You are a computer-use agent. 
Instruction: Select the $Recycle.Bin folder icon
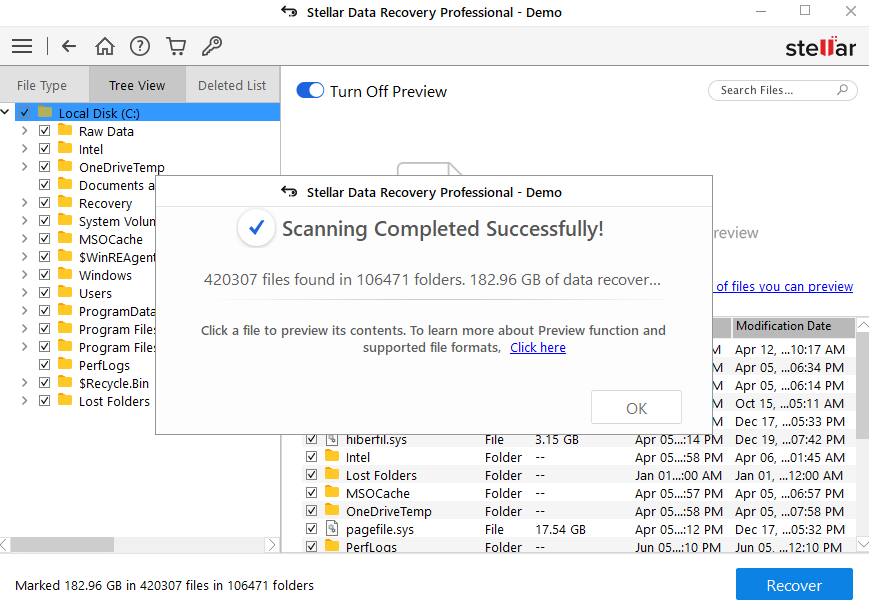click(x=65, y=382)
